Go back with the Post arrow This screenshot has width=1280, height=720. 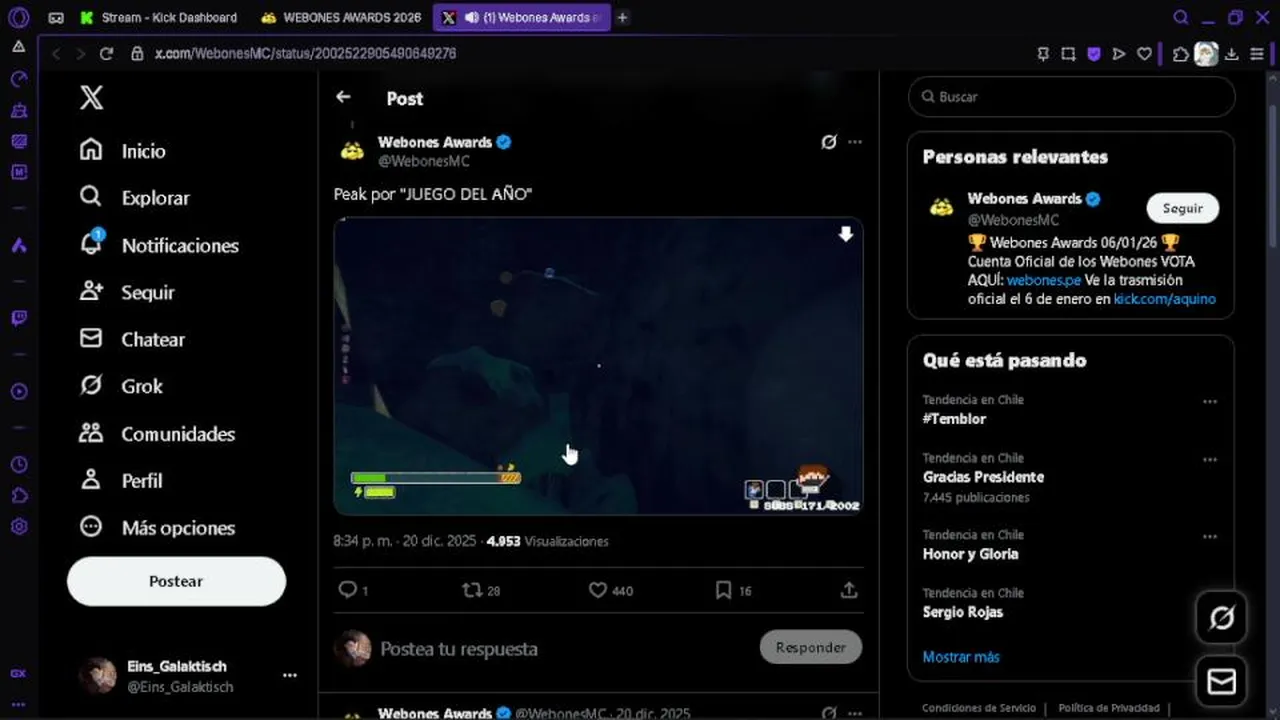coord(343,97)
